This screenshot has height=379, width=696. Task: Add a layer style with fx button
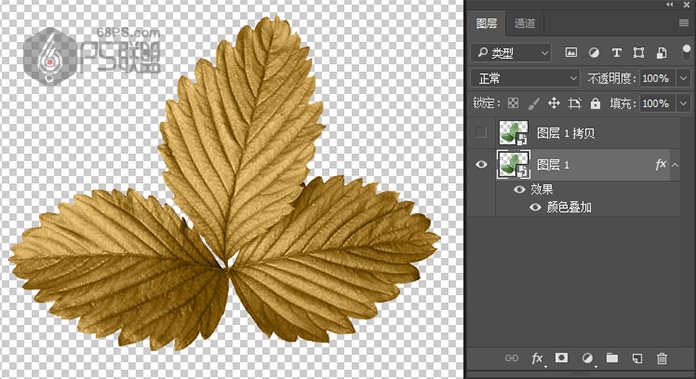pos(538,358)
